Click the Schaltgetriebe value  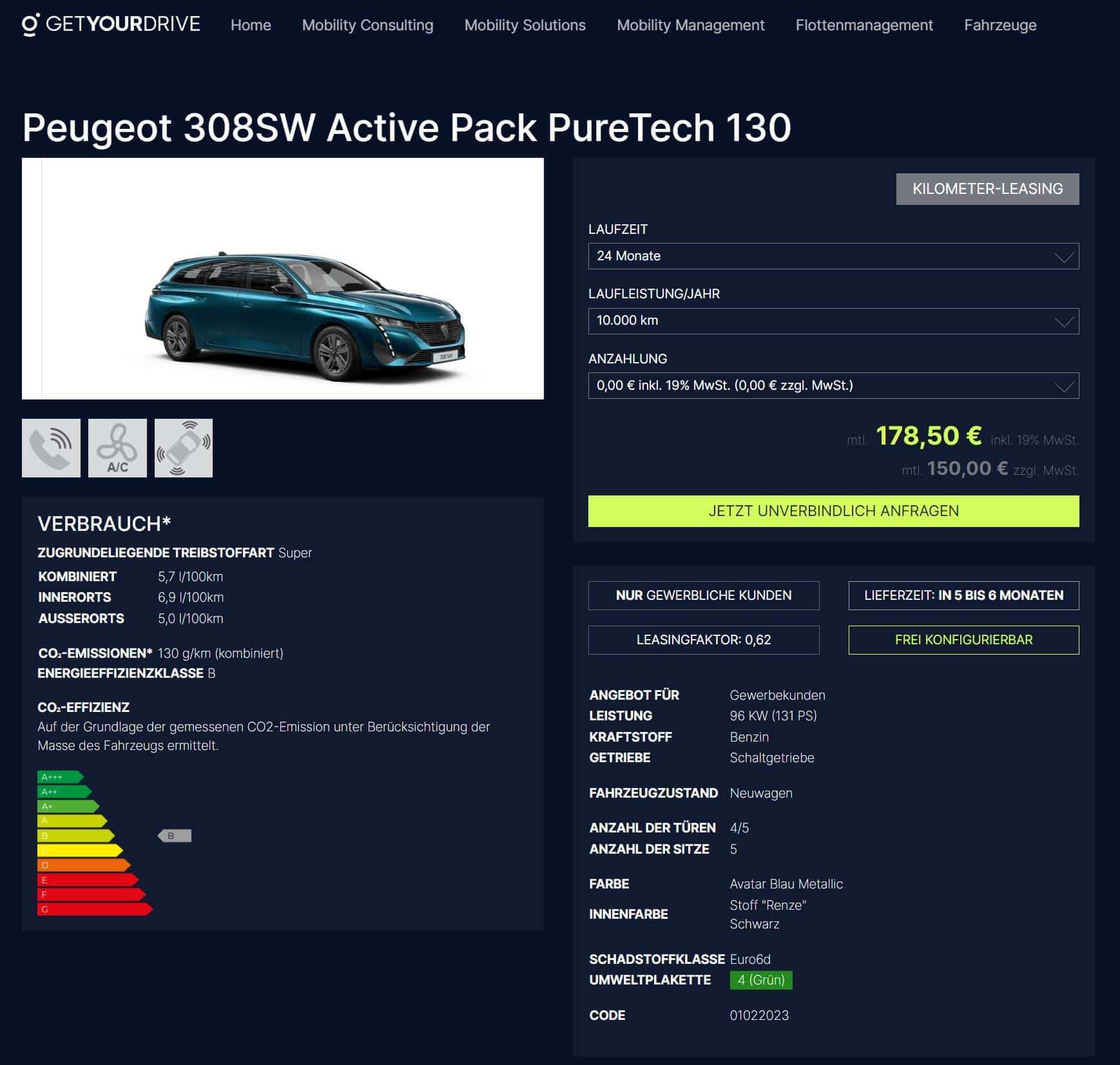[772, 758]
